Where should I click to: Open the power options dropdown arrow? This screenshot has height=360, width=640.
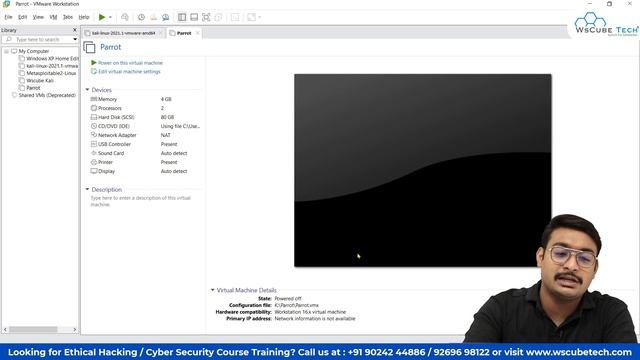[110, 17]
